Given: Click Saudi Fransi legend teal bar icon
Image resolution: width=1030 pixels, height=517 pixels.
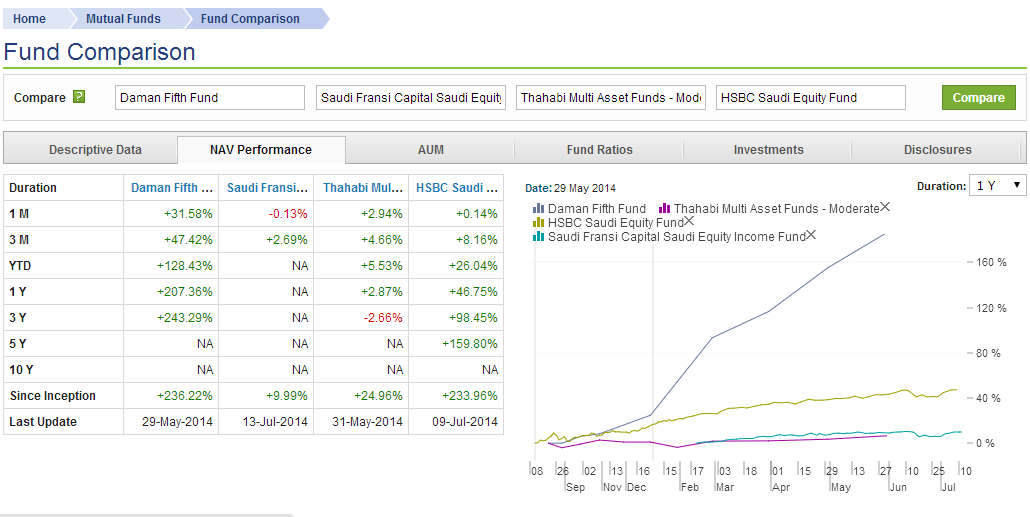Looking at the screenshot, I should (x=539, y=236).
